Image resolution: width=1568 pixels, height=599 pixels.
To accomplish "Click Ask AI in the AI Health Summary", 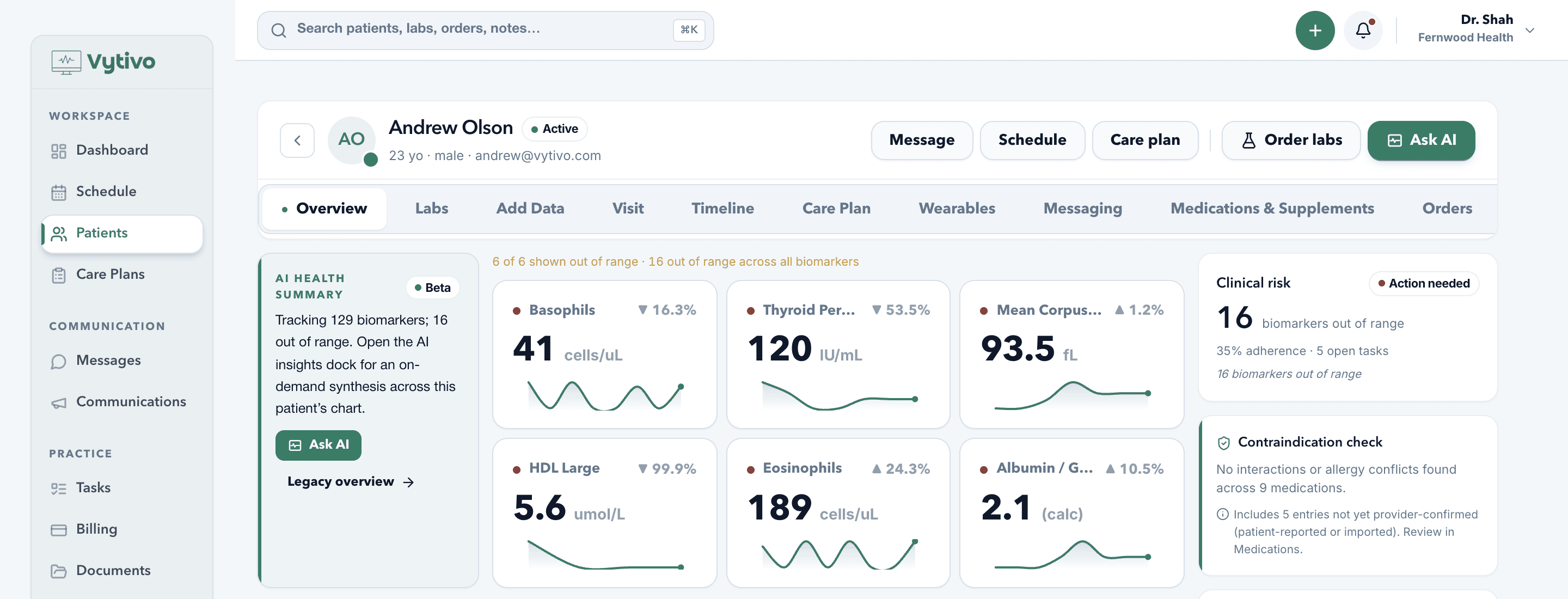I will 318,445.
